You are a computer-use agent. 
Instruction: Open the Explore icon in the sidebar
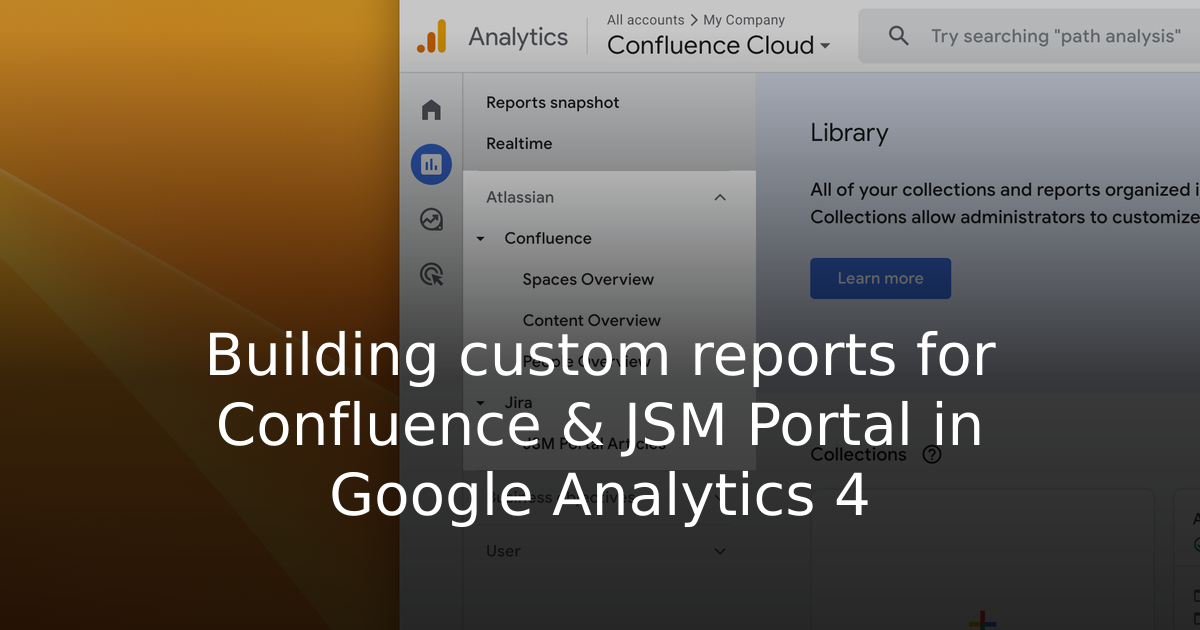coord(431,219)
